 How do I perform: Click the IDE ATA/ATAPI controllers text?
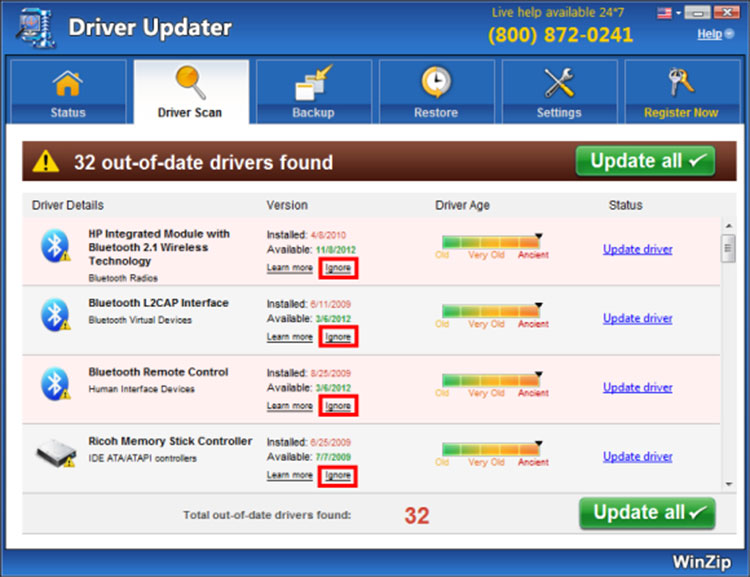[x=142, y=458]
